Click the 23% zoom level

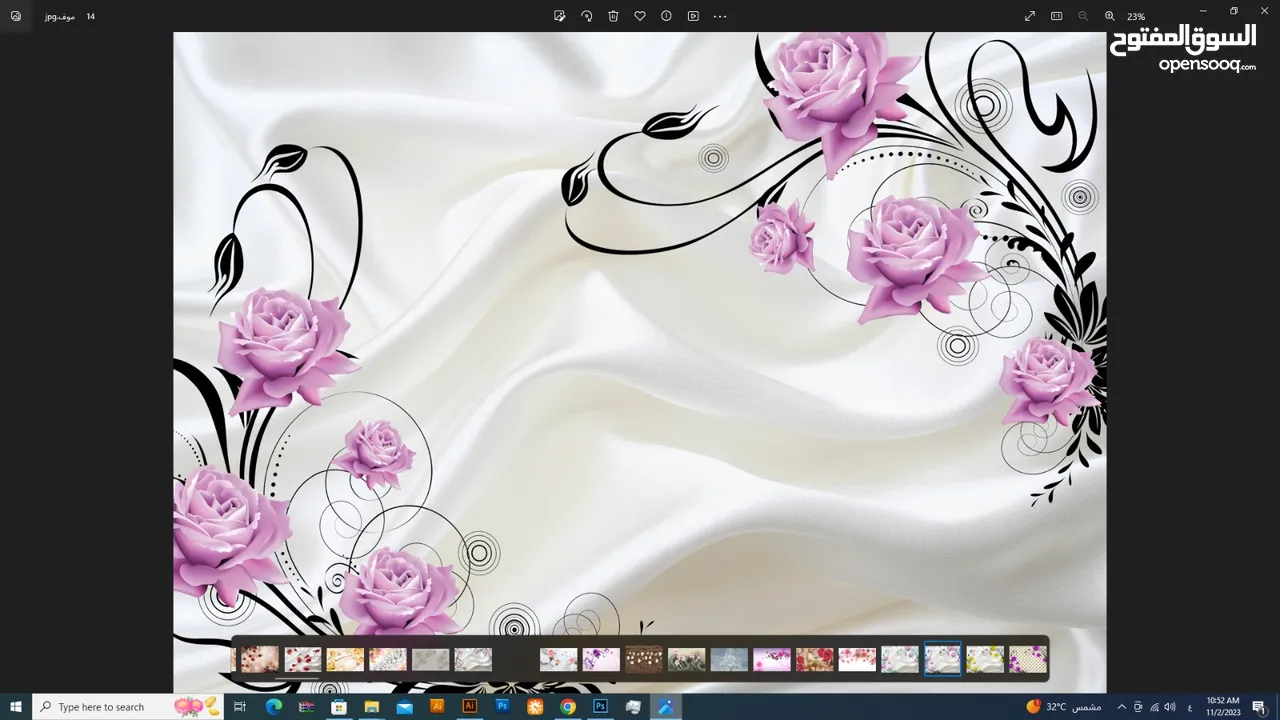click(1136, 17)
